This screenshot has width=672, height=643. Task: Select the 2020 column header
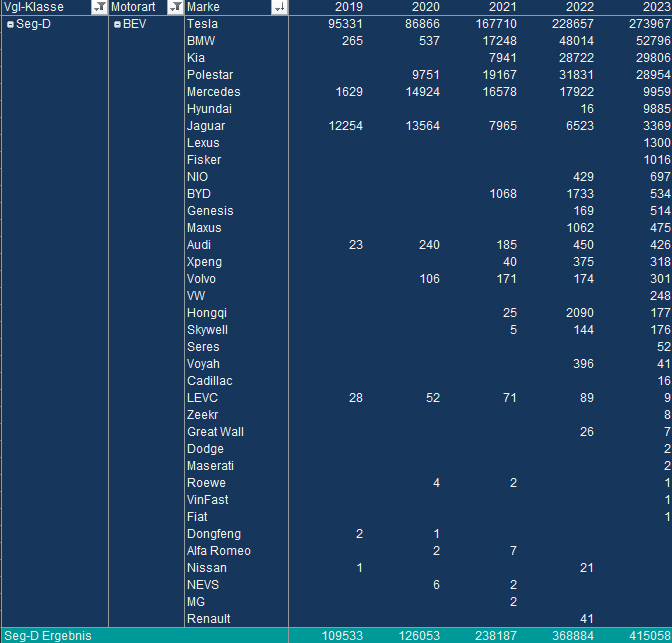[426, 7]
